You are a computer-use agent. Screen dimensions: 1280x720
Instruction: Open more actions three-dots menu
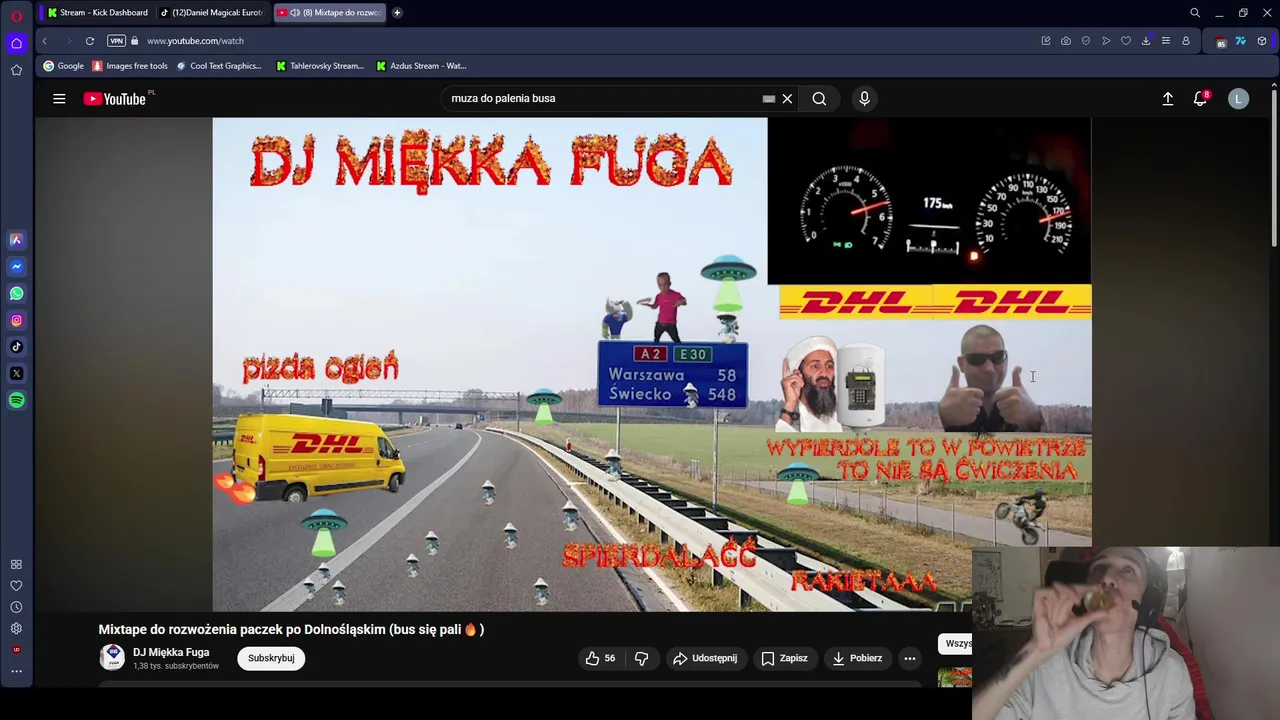point(910,658)
